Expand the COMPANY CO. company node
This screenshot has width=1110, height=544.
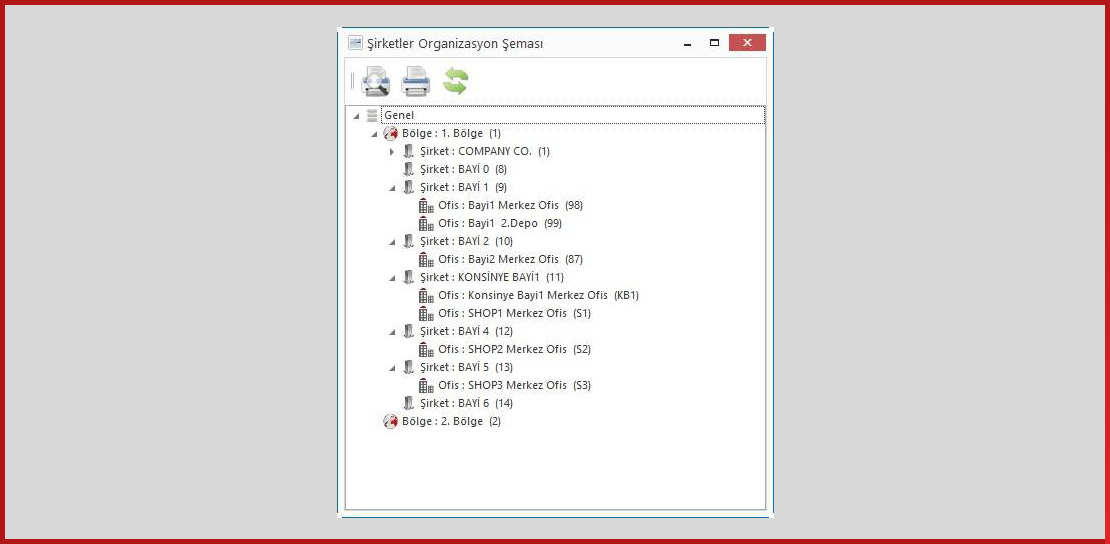pos(391,152)
